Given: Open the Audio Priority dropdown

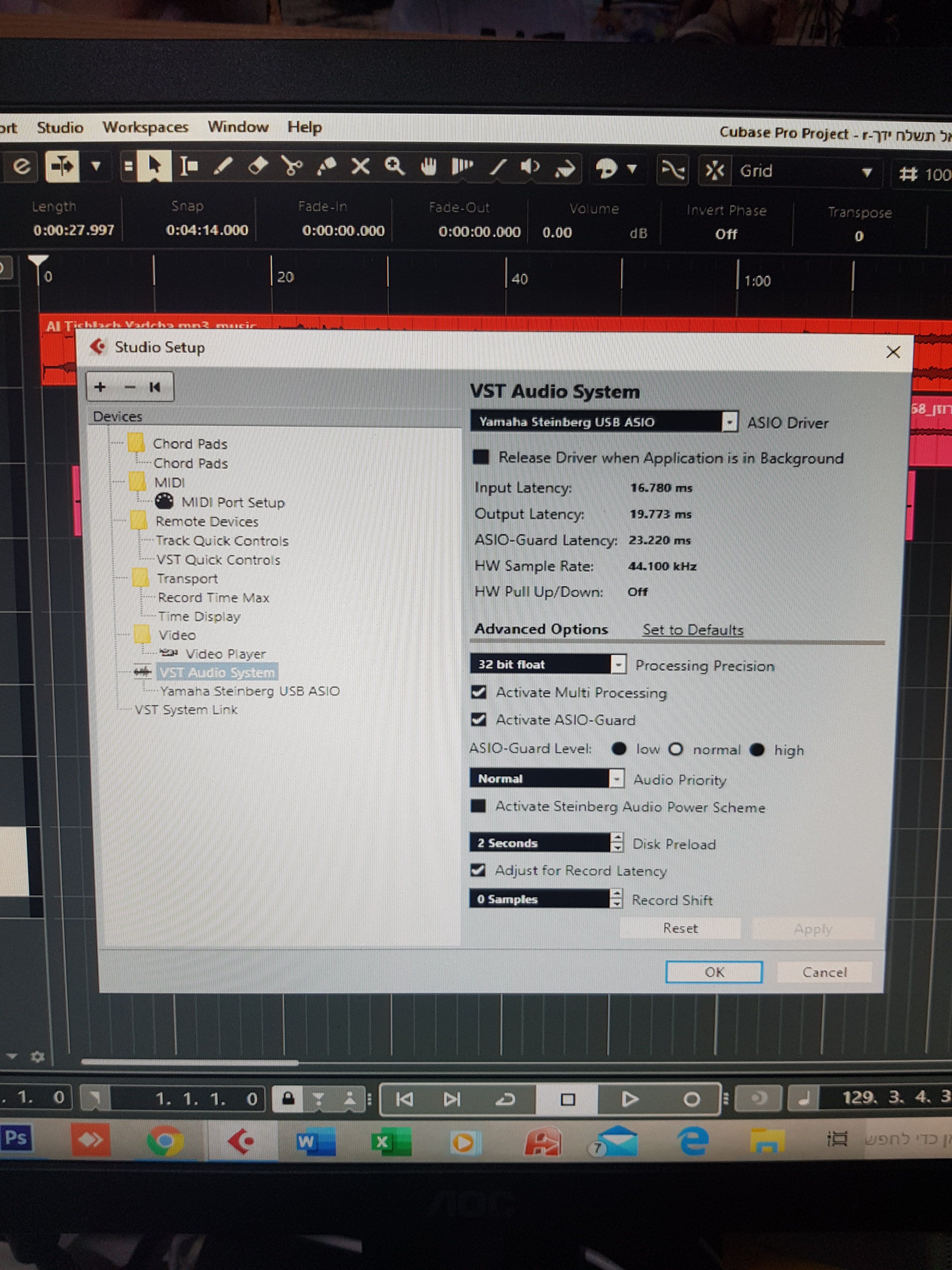Looking at the screenshot, I should [x=616, y=779].
